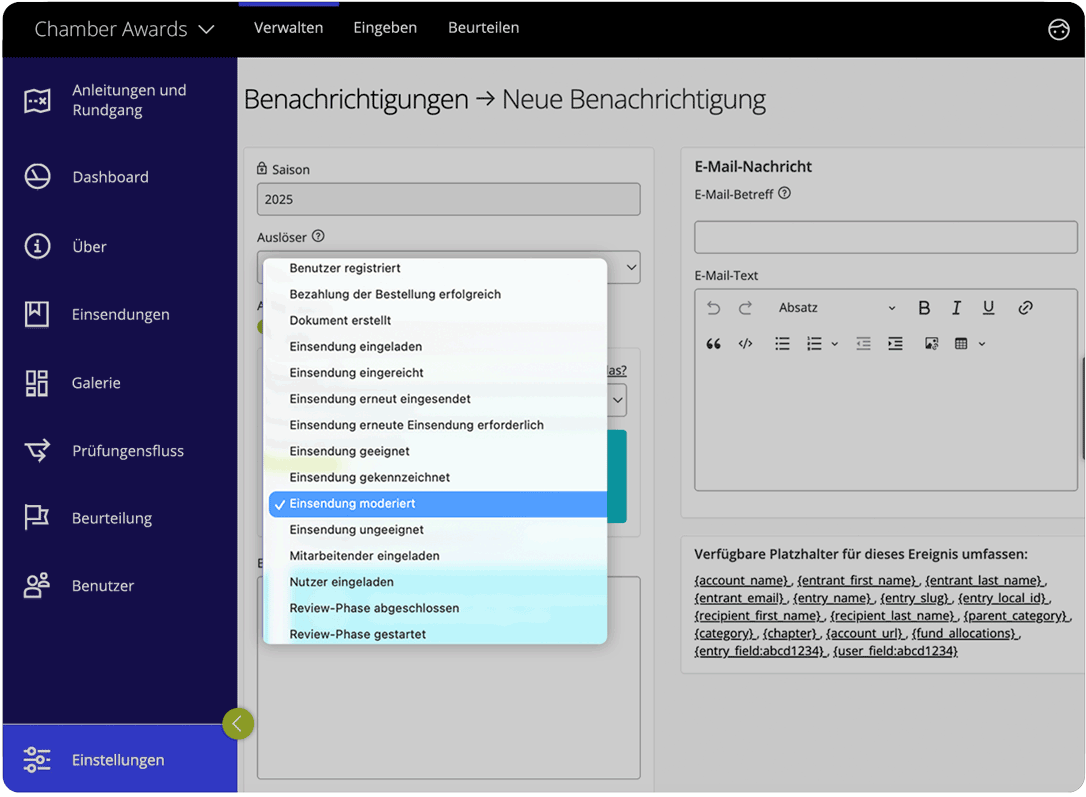Insert the {entrant_email} placeholder
The image size is (1086, 797).
click(739, 598)
